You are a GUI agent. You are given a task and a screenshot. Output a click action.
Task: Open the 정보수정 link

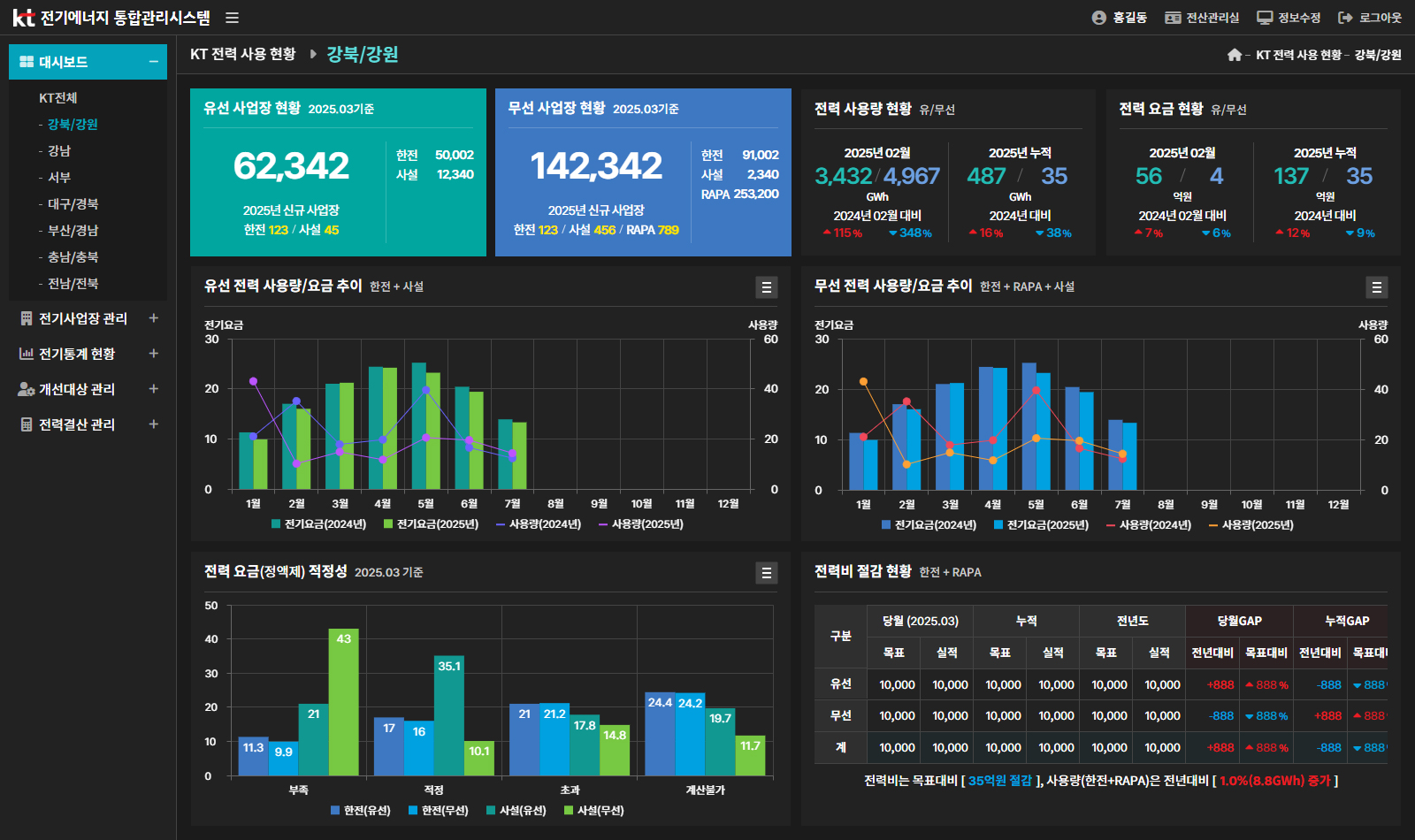point(1299,18)
